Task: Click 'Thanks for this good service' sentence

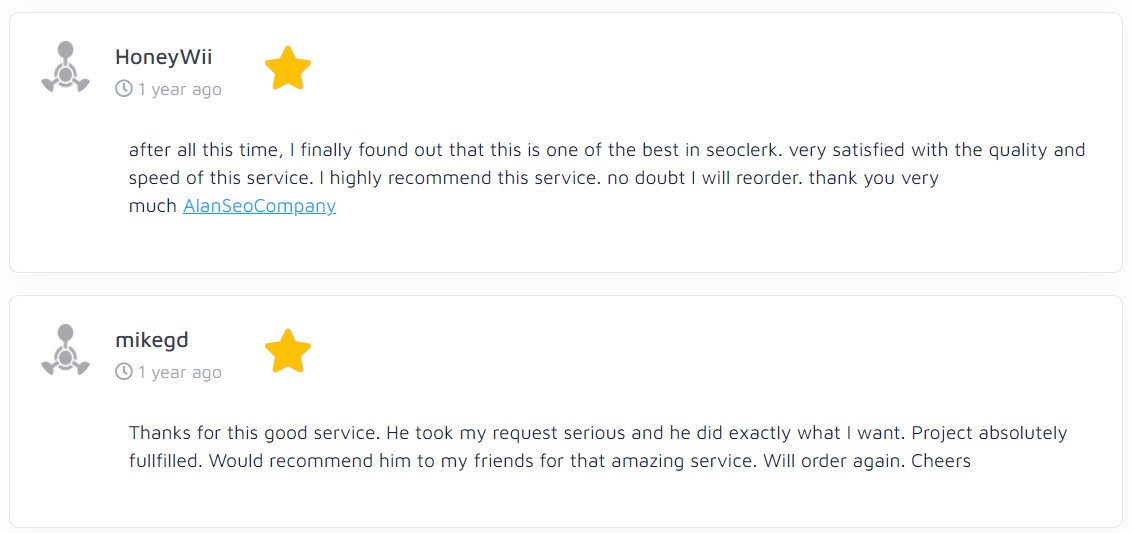Action: coord(256,433)
